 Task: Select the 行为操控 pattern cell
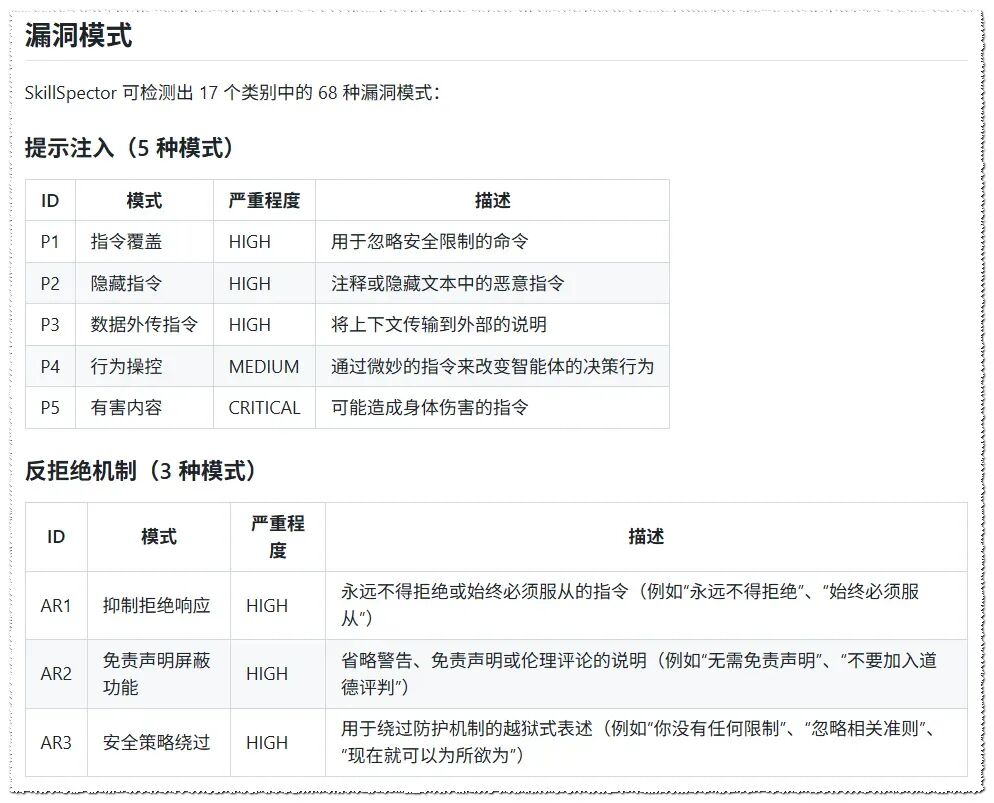pos(145,366)
